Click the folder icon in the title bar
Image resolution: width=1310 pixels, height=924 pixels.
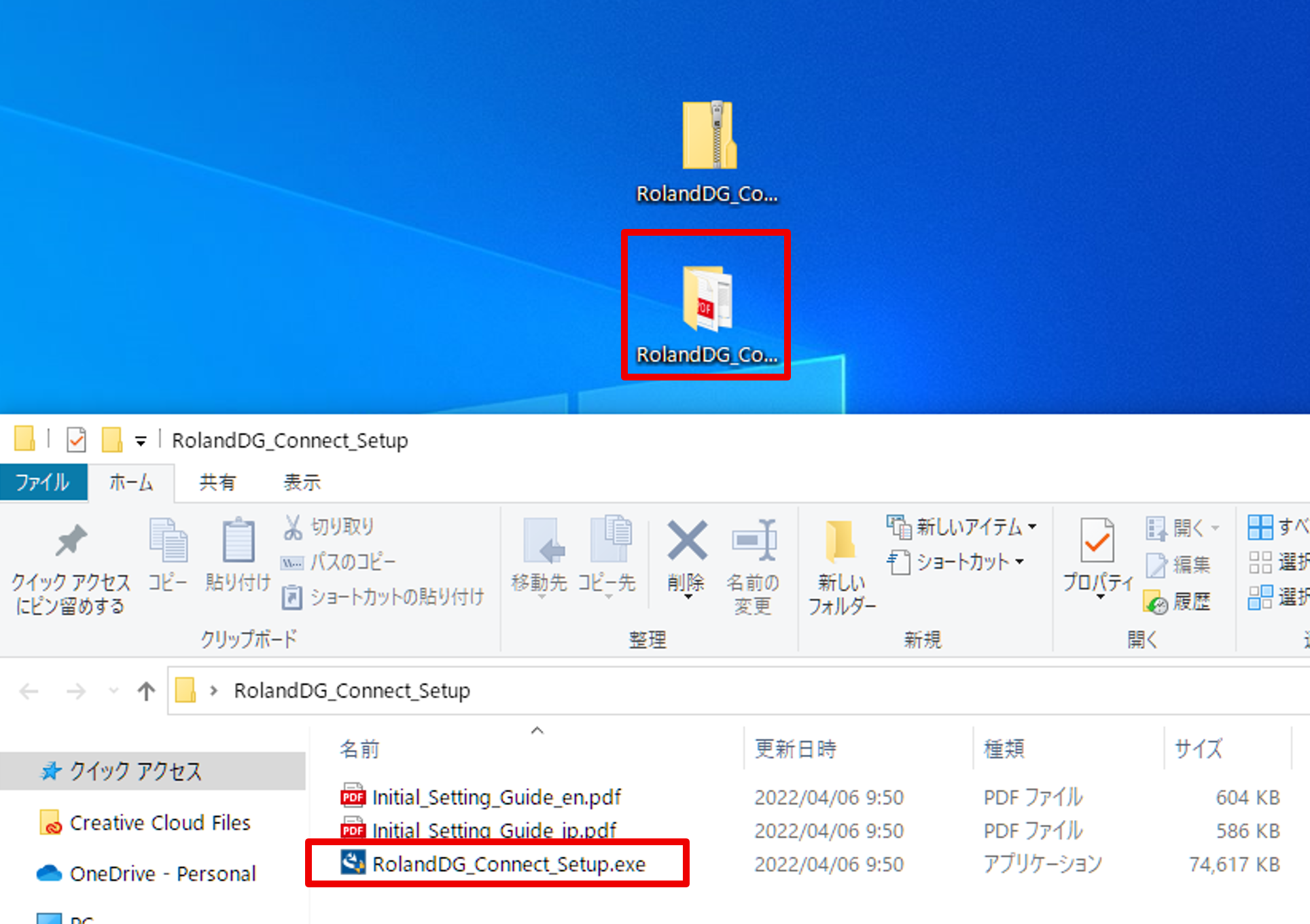24,439
